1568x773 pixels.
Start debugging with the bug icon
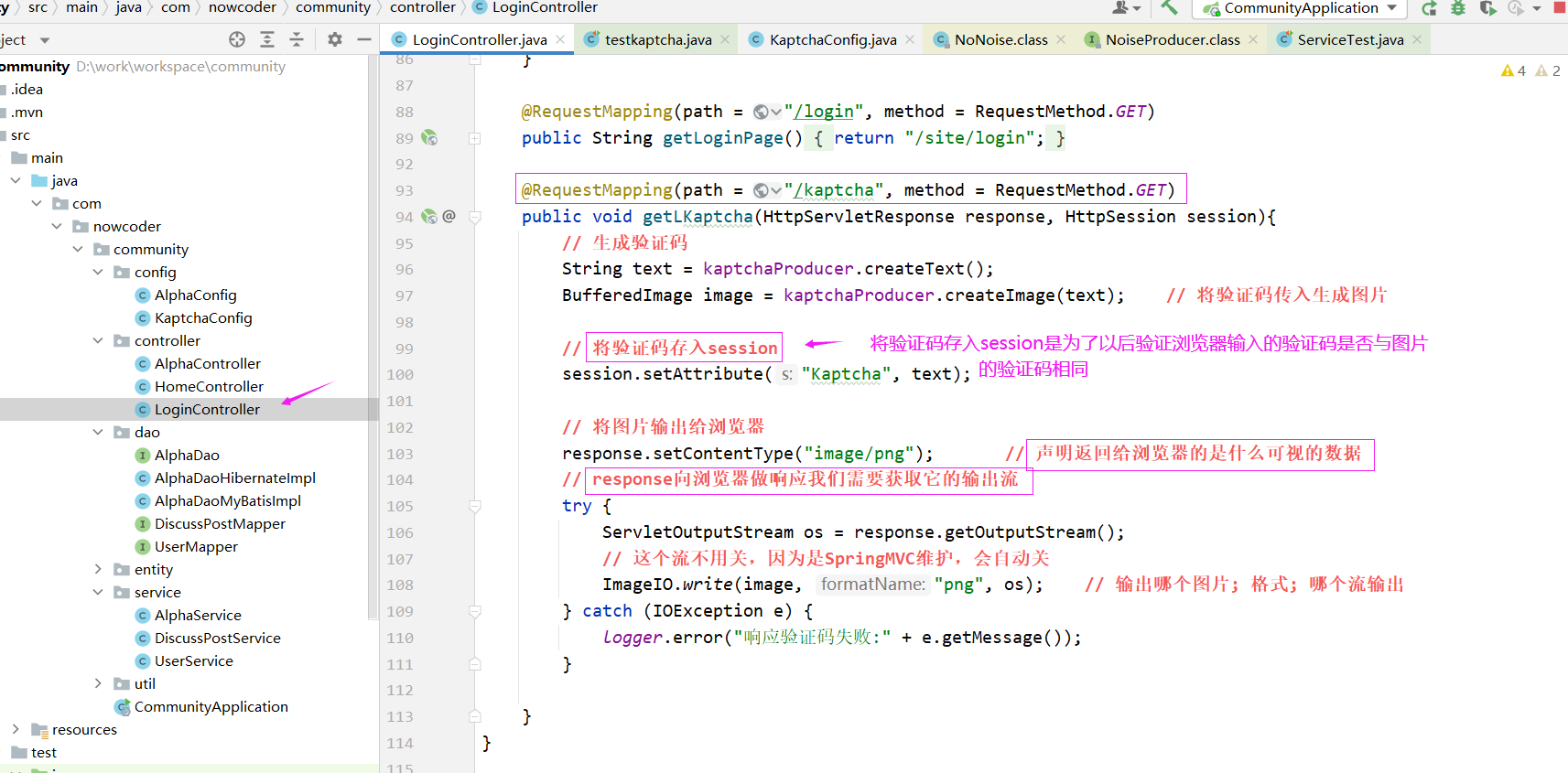(x=1458, y=8)
